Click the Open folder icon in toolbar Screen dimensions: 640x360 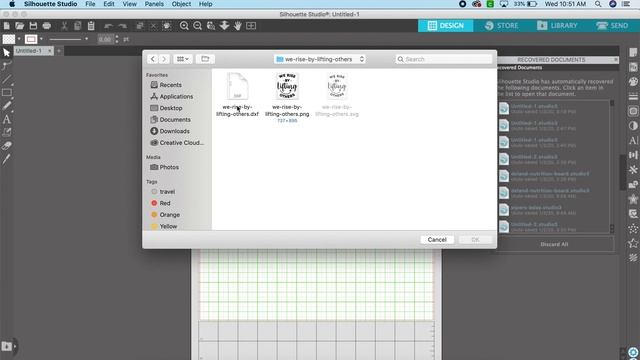click(20, 26)
